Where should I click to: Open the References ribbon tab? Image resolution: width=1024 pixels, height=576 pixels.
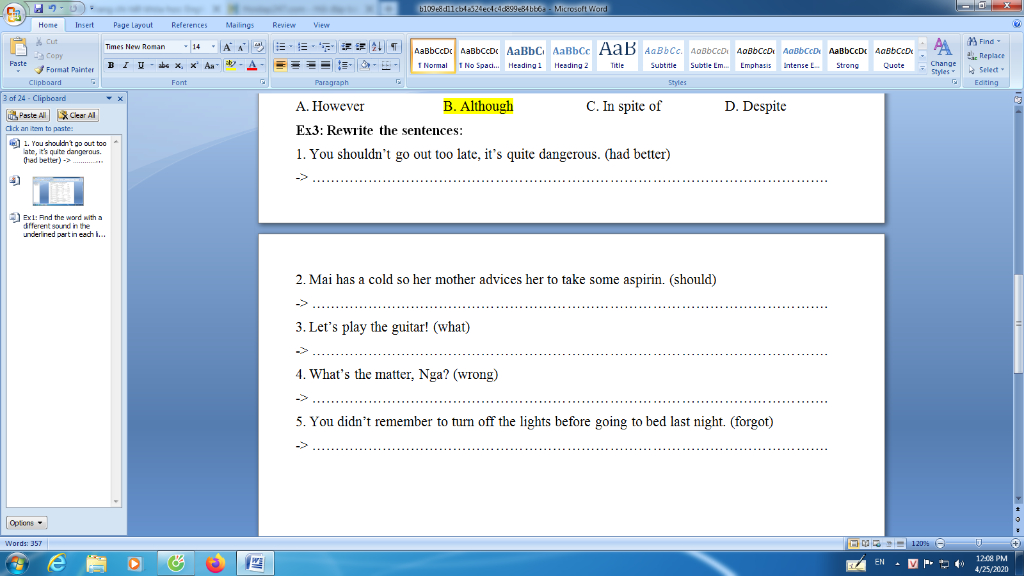pyautogui.click(x=189, y=25)
